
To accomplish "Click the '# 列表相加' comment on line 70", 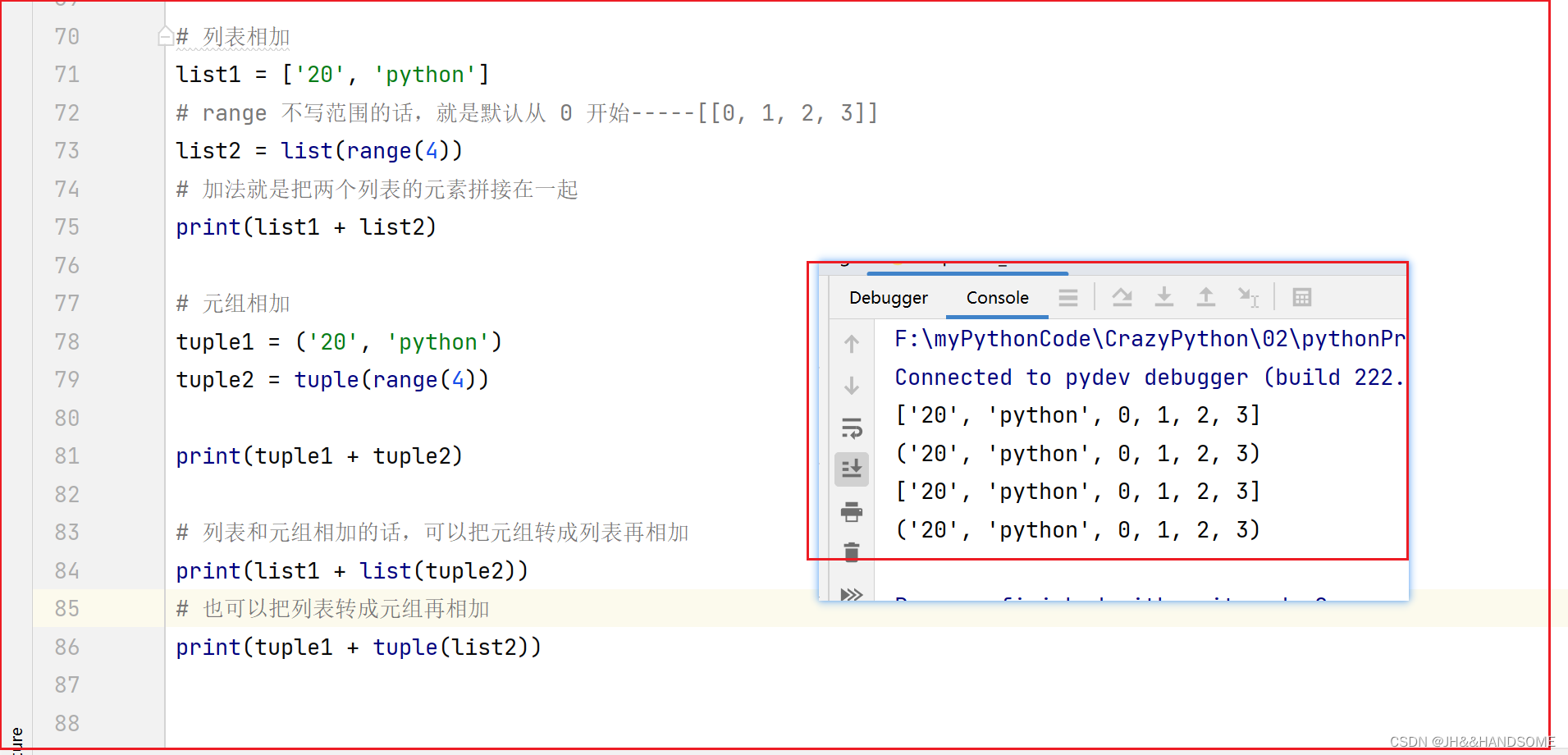I will pos(233,37).
